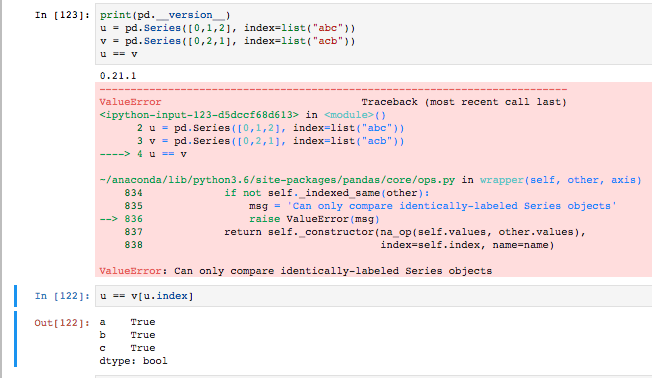
Task: Select the Out[122] prompt label
Action: pos(62,323)
